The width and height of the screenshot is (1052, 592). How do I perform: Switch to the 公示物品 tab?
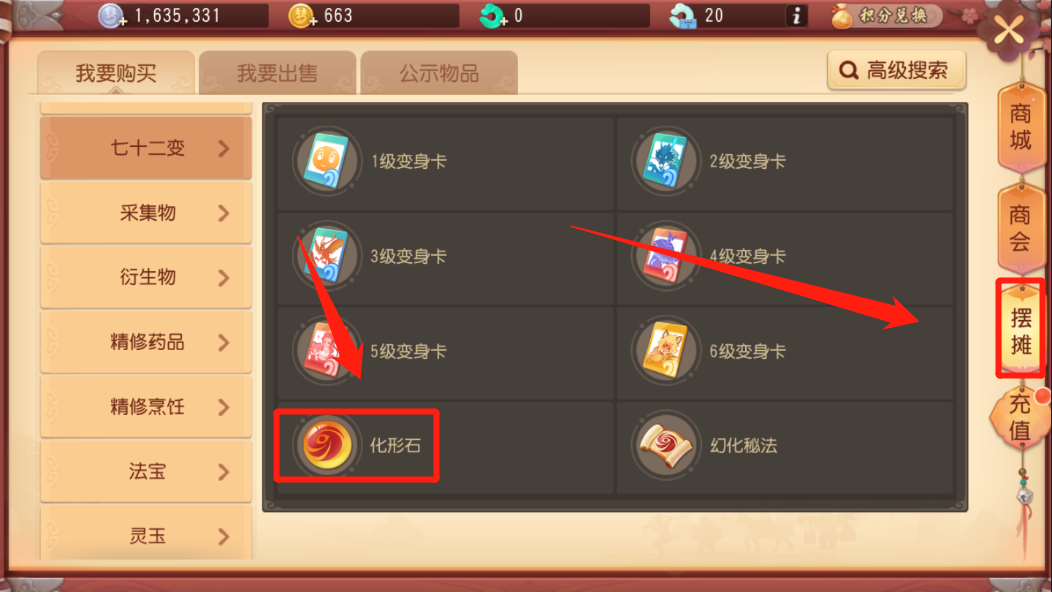439,72
